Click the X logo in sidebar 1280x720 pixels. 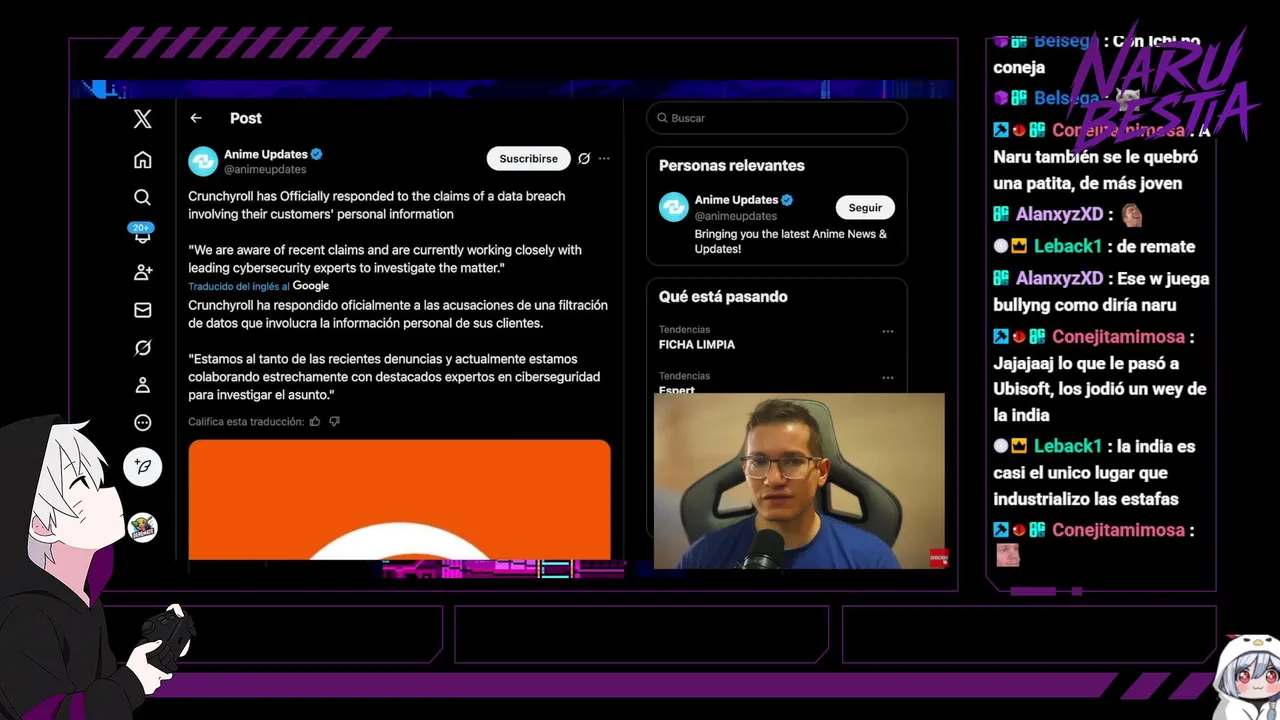(142, 119)
